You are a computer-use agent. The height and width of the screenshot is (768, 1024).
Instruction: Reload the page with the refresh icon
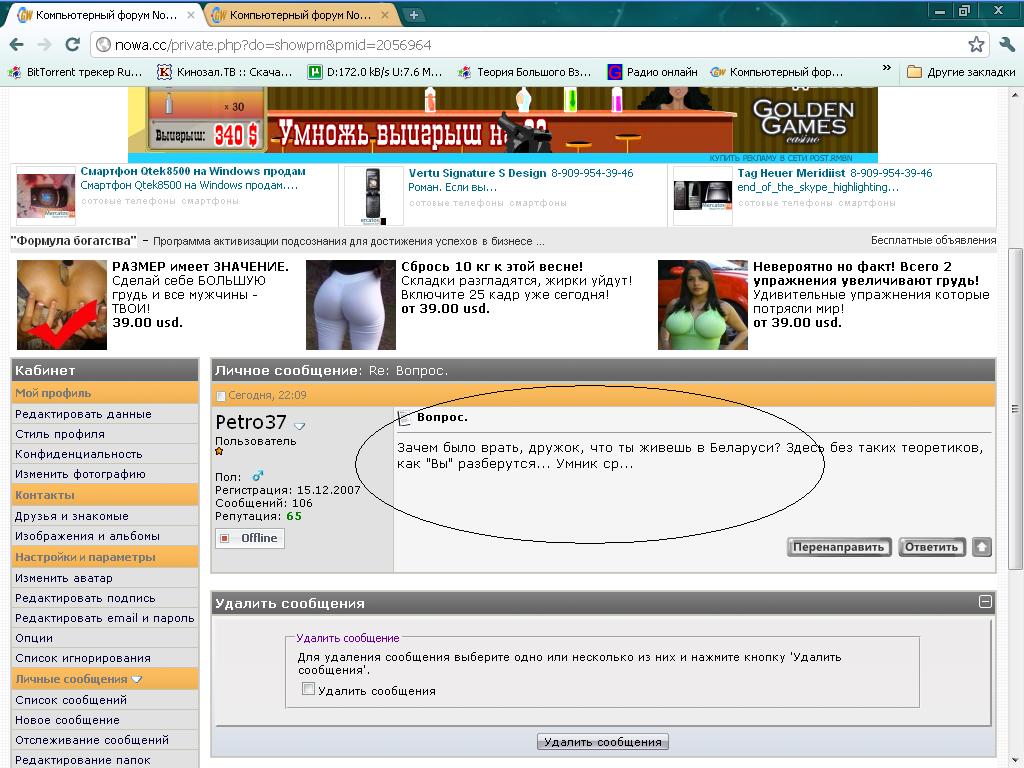coord(72,44)
